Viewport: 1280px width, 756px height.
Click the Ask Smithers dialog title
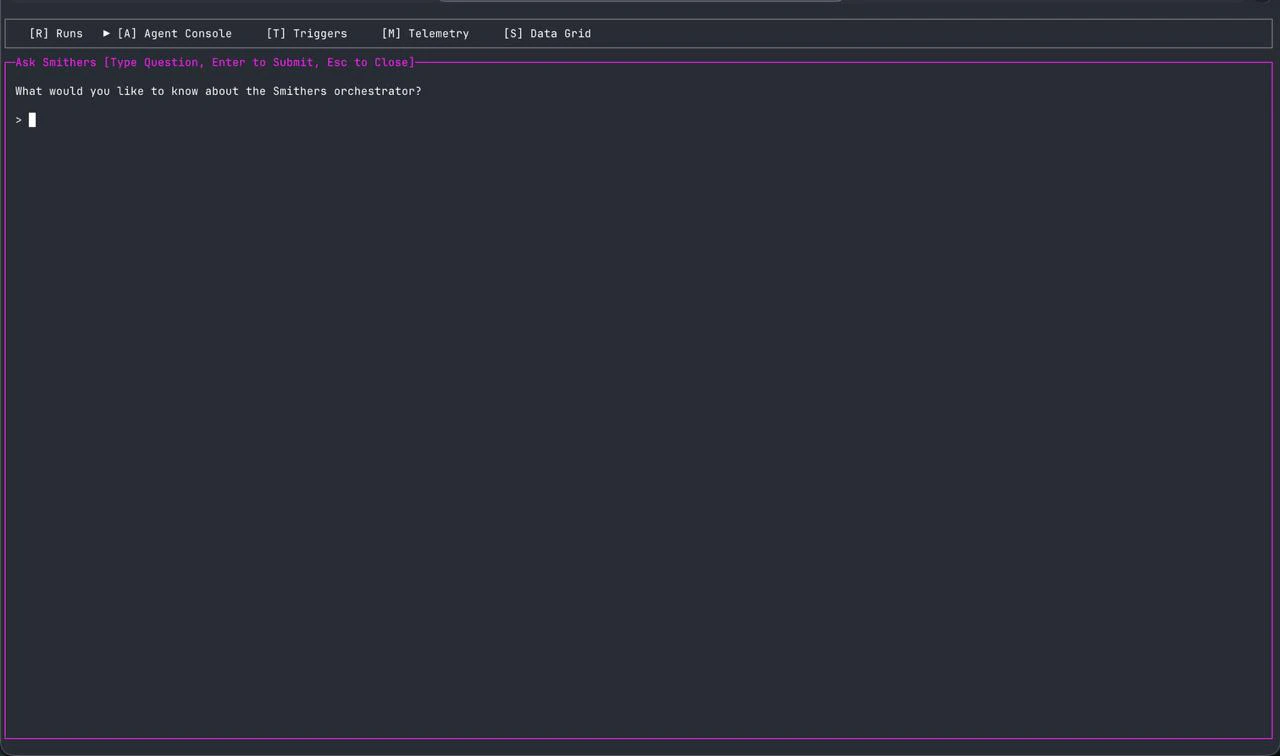pyautogui.click(x=54, y=62)
